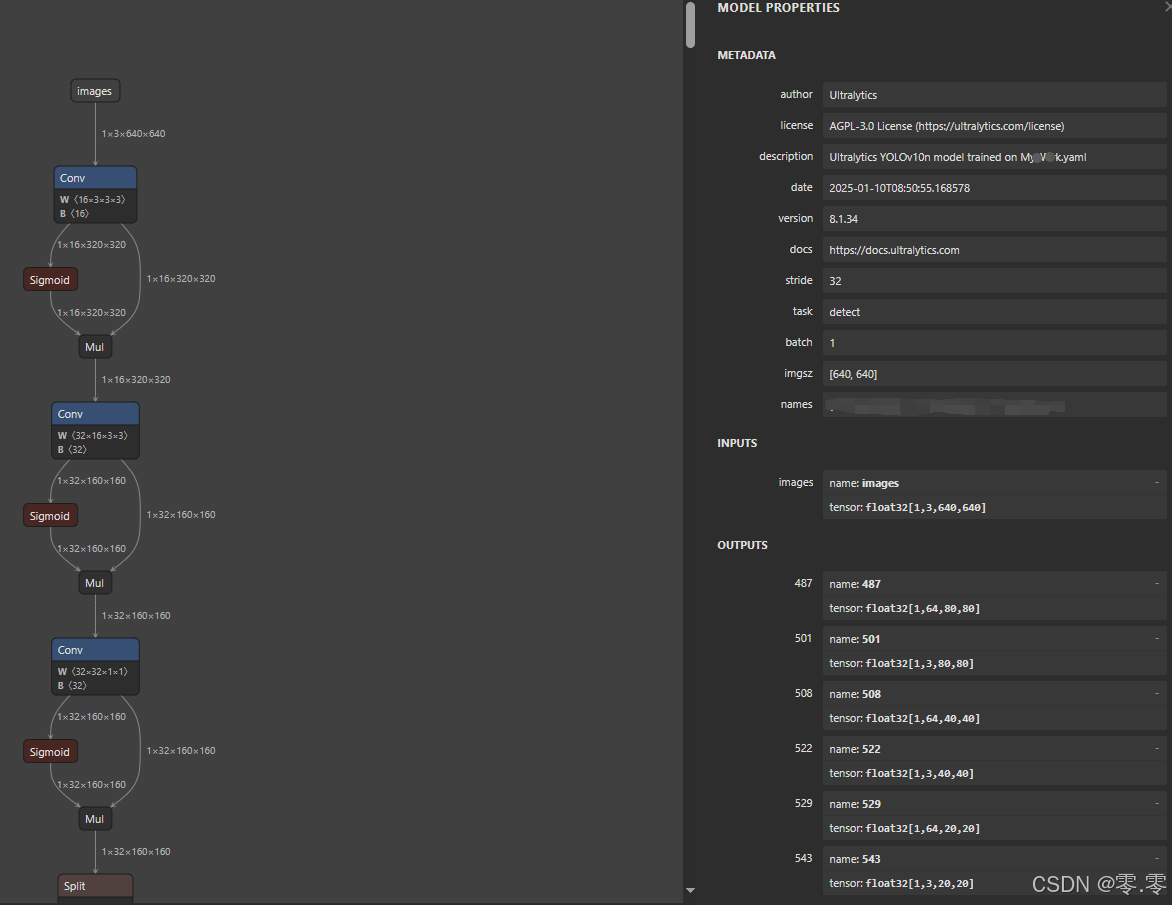The height and width of the screenshot is (905, 1172).
Task: Click the license field with AGPL-3.0 License
Action: 994,126
